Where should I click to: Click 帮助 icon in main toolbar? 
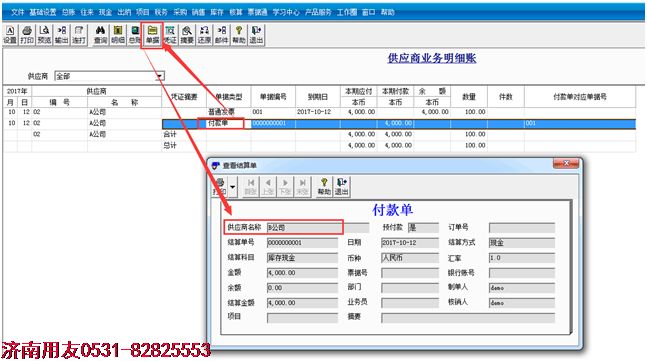tap(239, 35)
